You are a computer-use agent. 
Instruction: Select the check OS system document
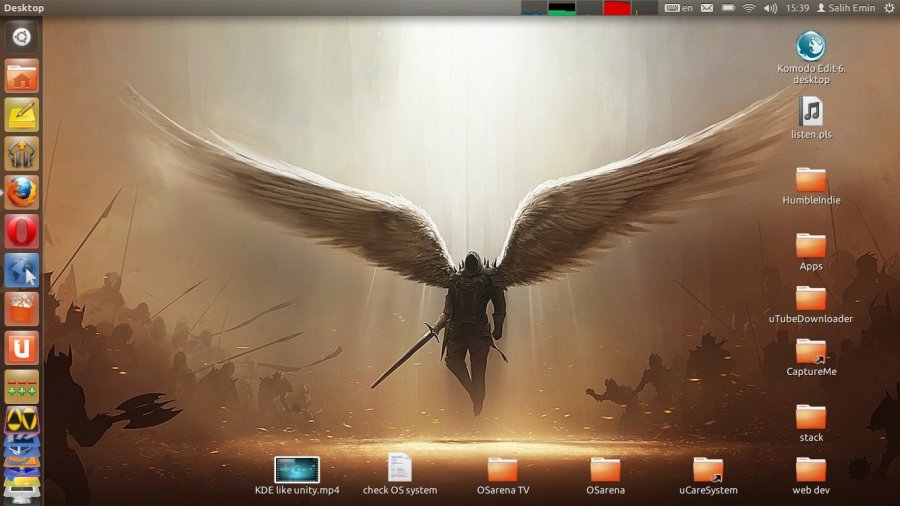click(x=399, y=474)
